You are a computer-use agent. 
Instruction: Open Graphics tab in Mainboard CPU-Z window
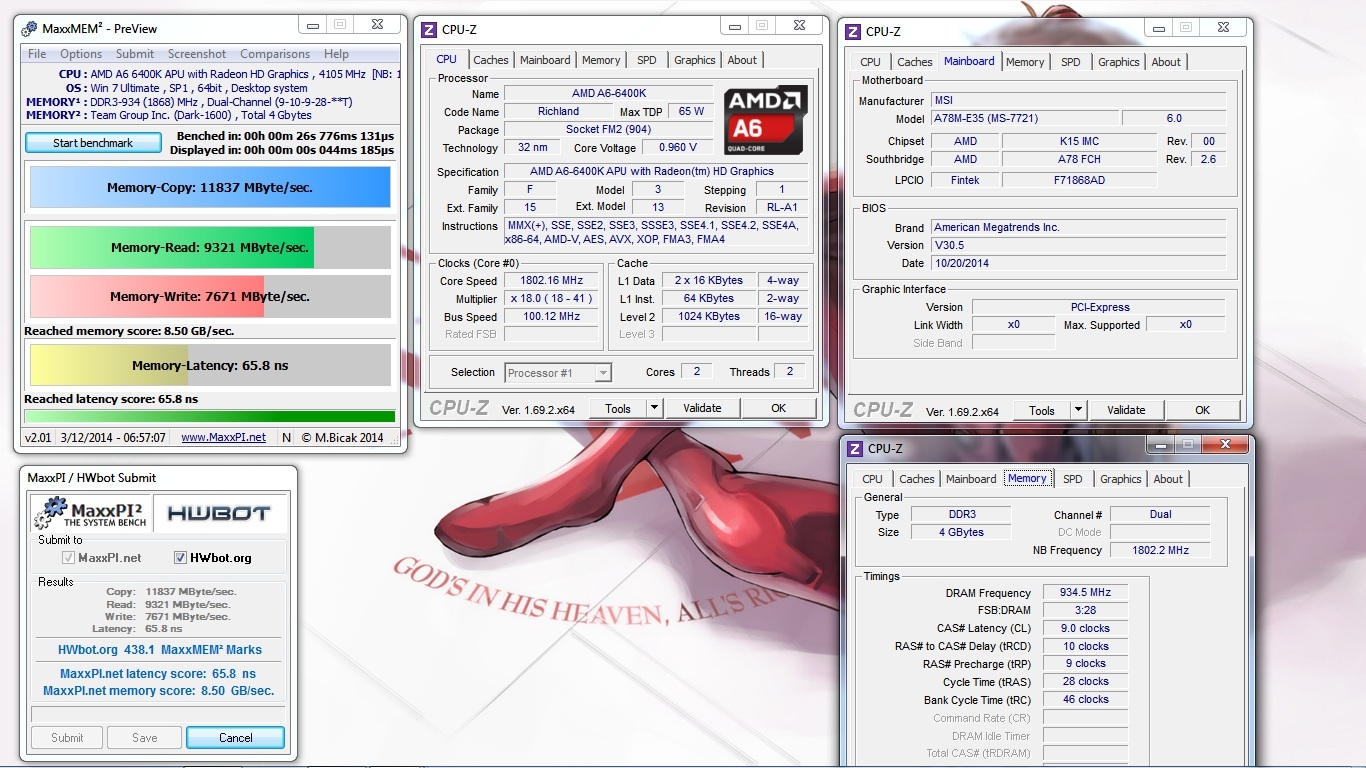1119,62
